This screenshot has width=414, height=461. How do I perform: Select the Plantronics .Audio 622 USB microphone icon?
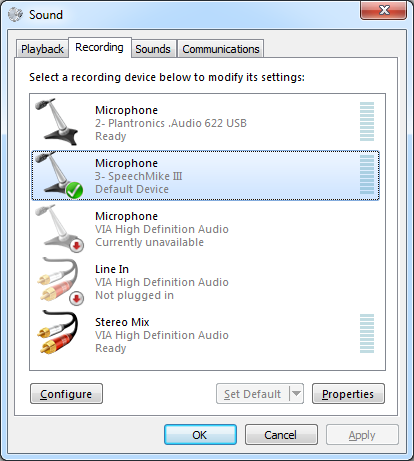(57, 122)
